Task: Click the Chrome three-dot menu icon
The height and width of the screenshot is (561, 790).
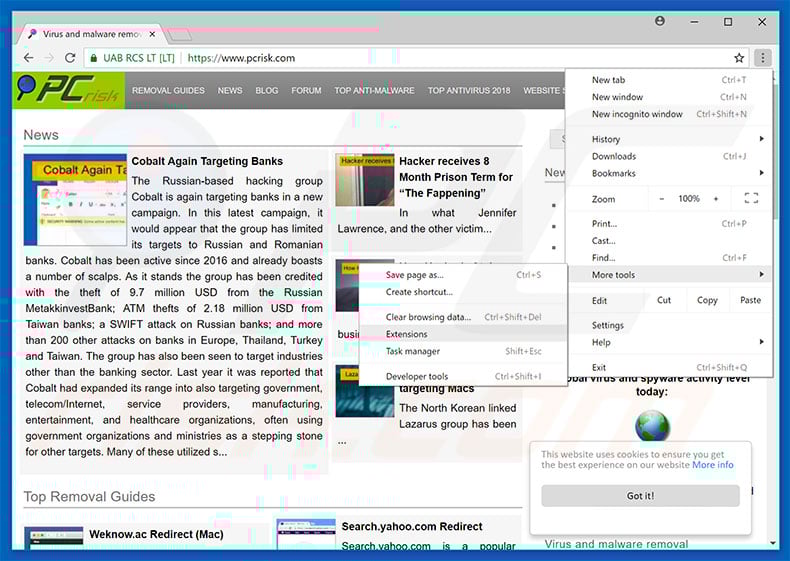Action: (x=762, y=58)
